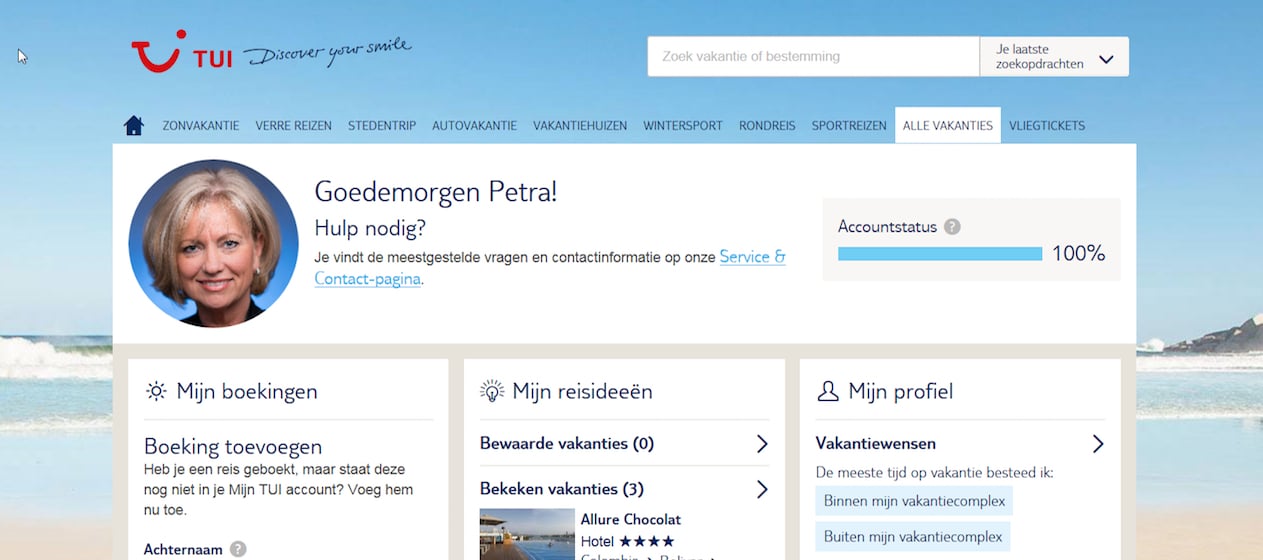Open the Sportreizen menu
The height and width of the screenshot is (560, 1263).
pos(849,126)
